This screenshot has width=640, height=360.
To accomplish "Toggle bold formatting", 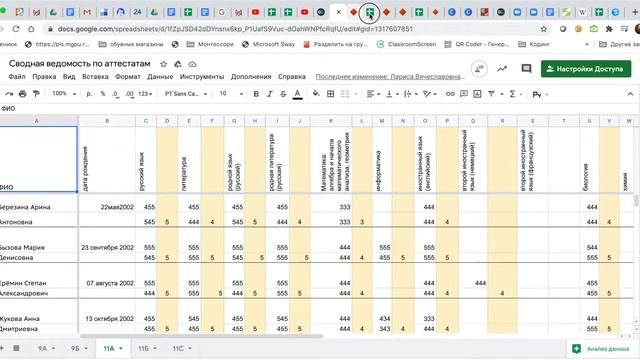I will pos(256,94).
